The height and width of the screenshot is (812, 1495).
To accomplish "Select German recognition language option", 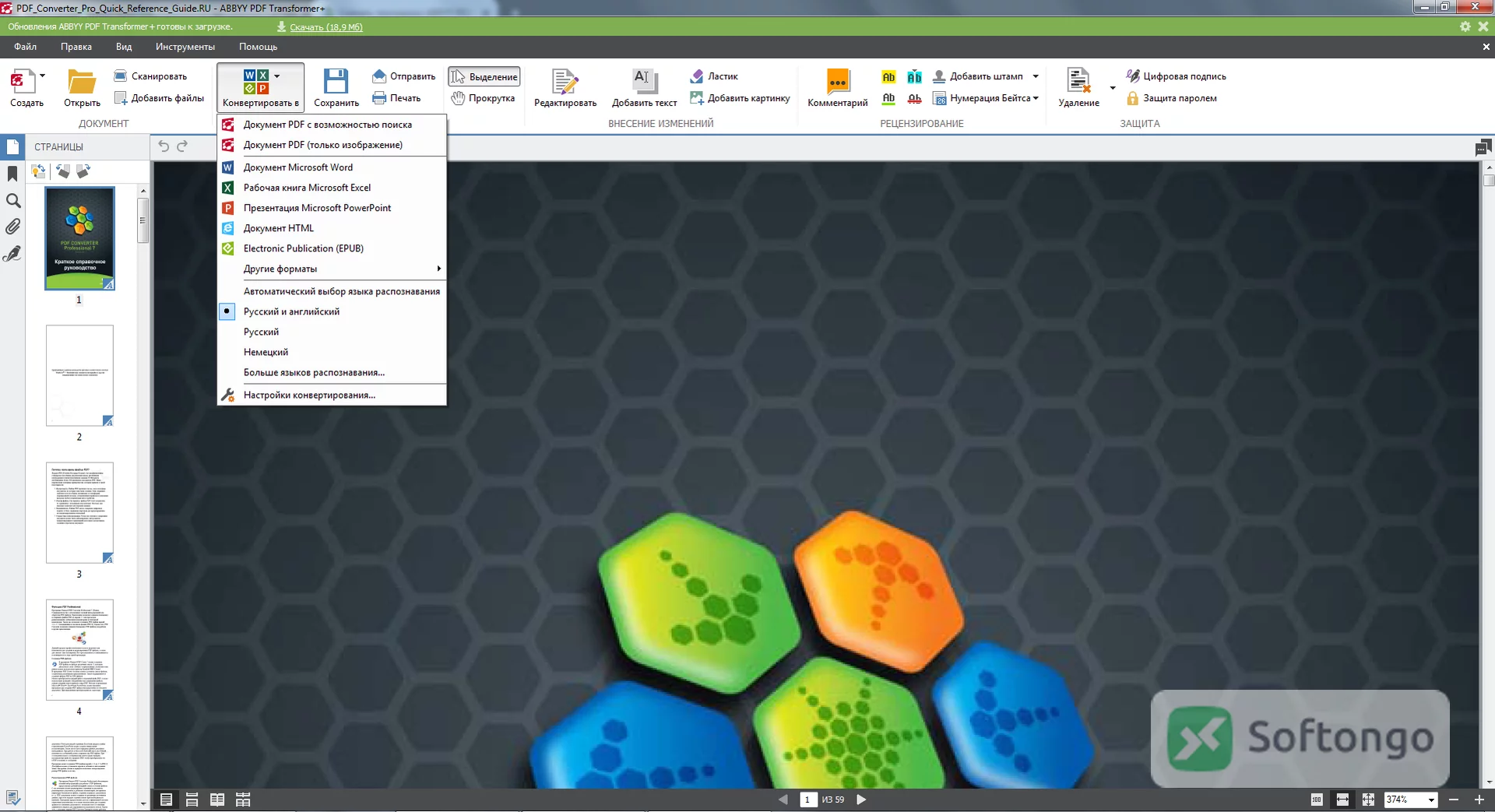I will [x=332, y=352].
